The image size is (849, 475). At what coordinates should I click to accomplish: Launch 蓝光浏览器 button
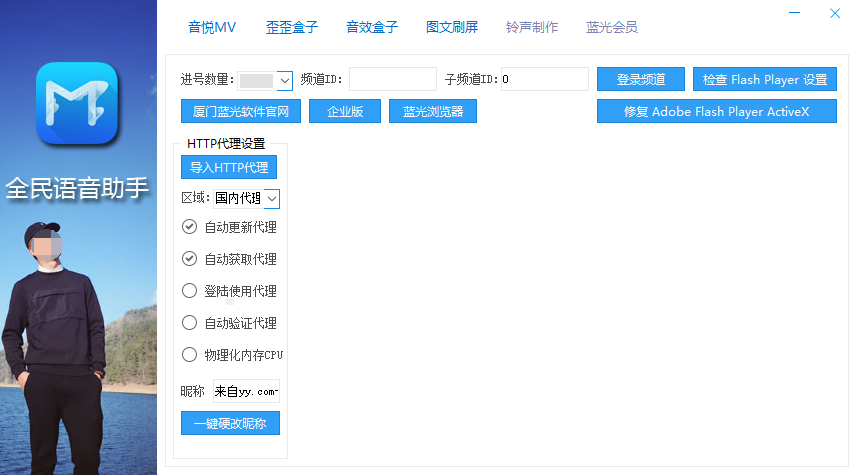click(x=433, y=111)
